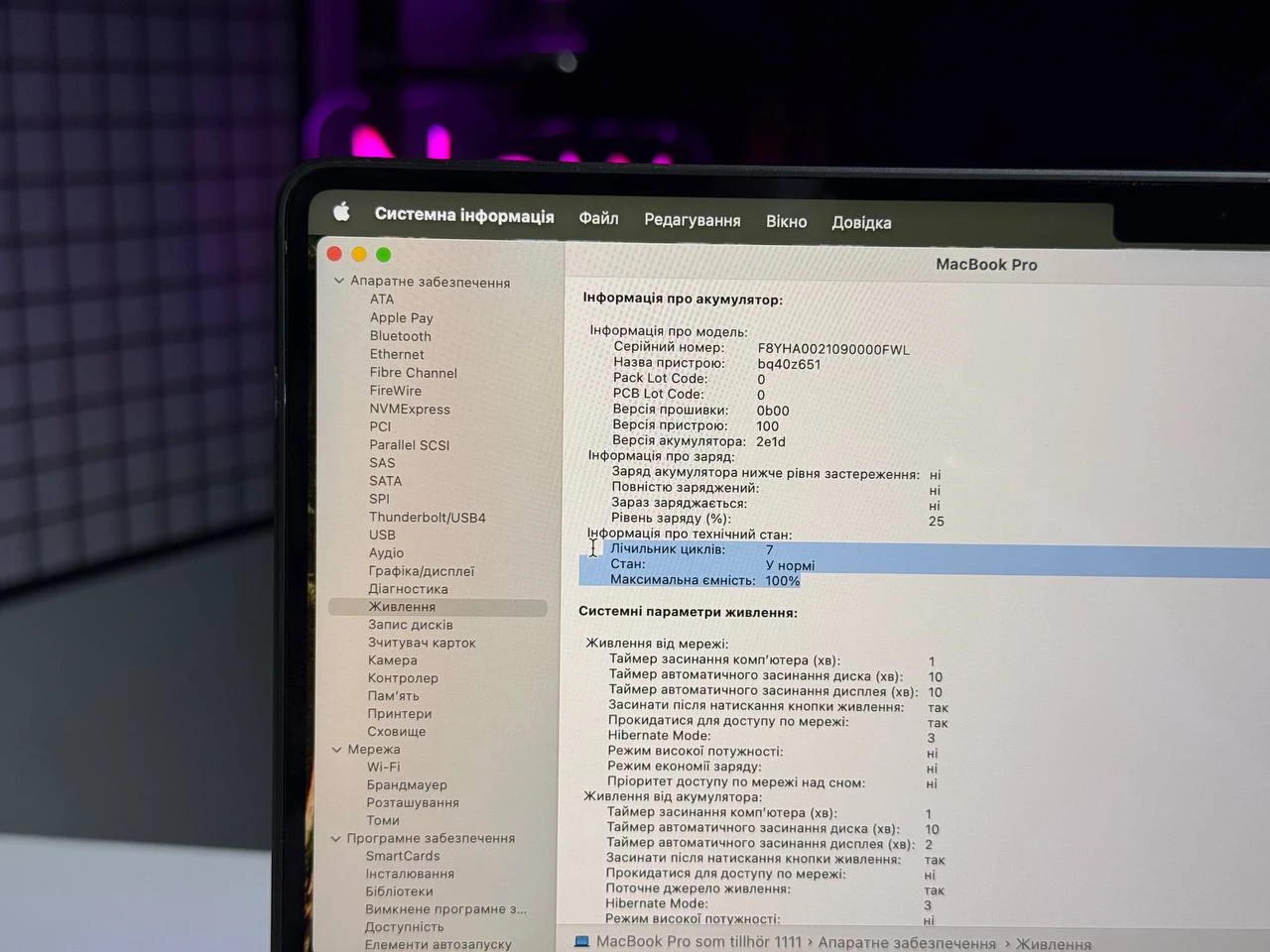
Task: Click 'MacBook Pro som tillhör 1111' path segment
Action: 698,942
